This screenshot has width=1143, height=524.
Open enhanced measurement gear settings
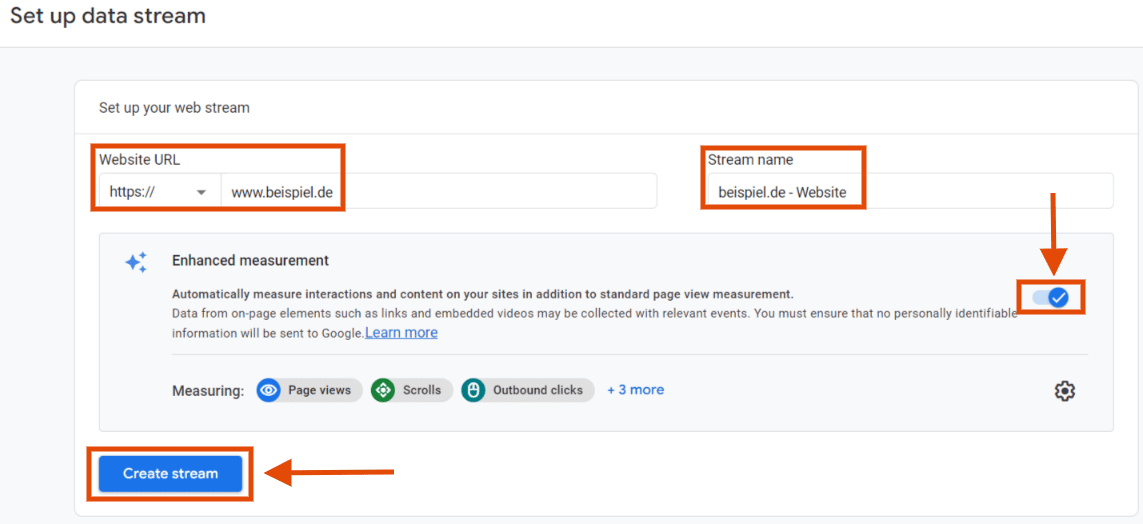click(1065, 391)
